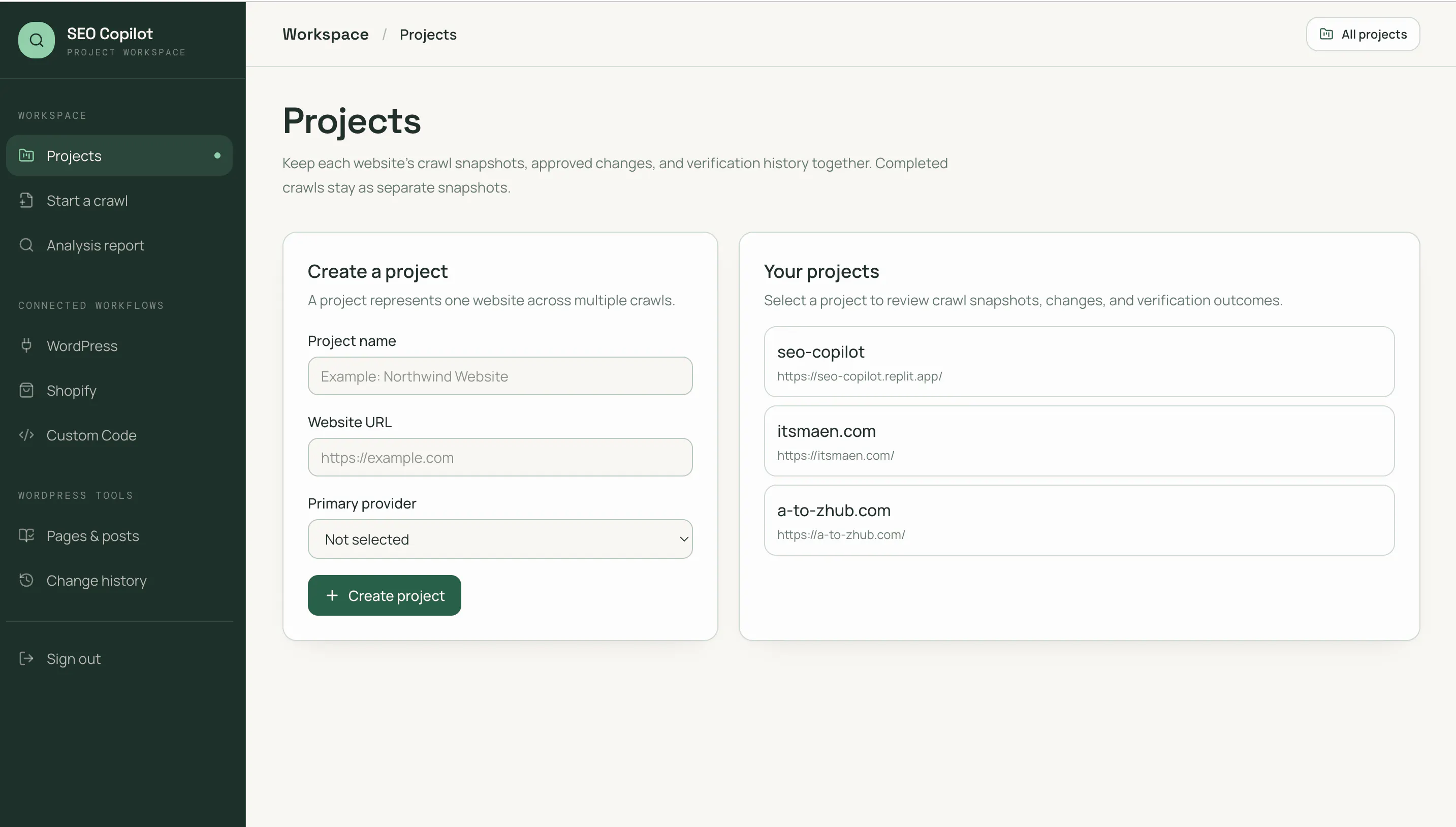This screenshot has height=827, width=1456.
Task: Click the Create a project heading
Action: click(x=377, y=271)
